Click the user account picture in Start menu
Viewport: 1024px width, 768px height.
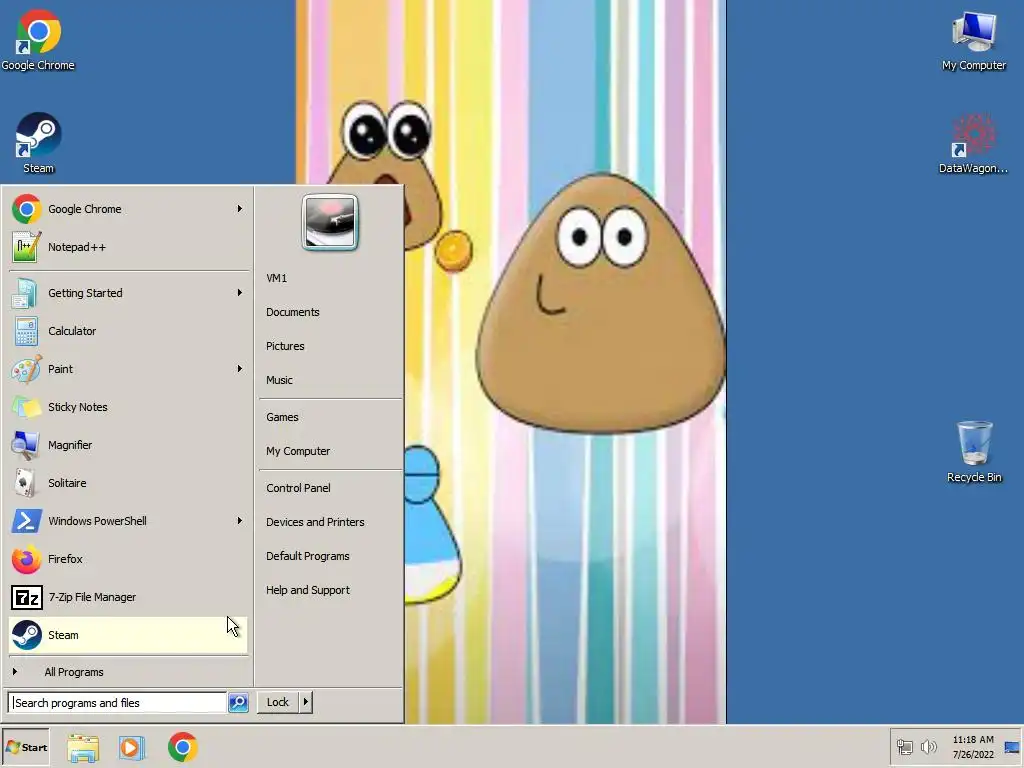coord(330,222)
